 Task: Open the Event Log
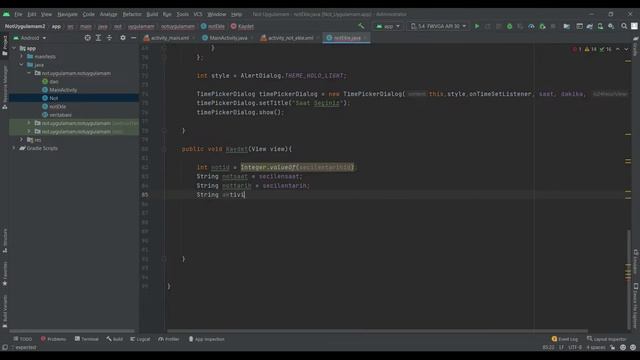pyautogui.click(x=565, y=339)
